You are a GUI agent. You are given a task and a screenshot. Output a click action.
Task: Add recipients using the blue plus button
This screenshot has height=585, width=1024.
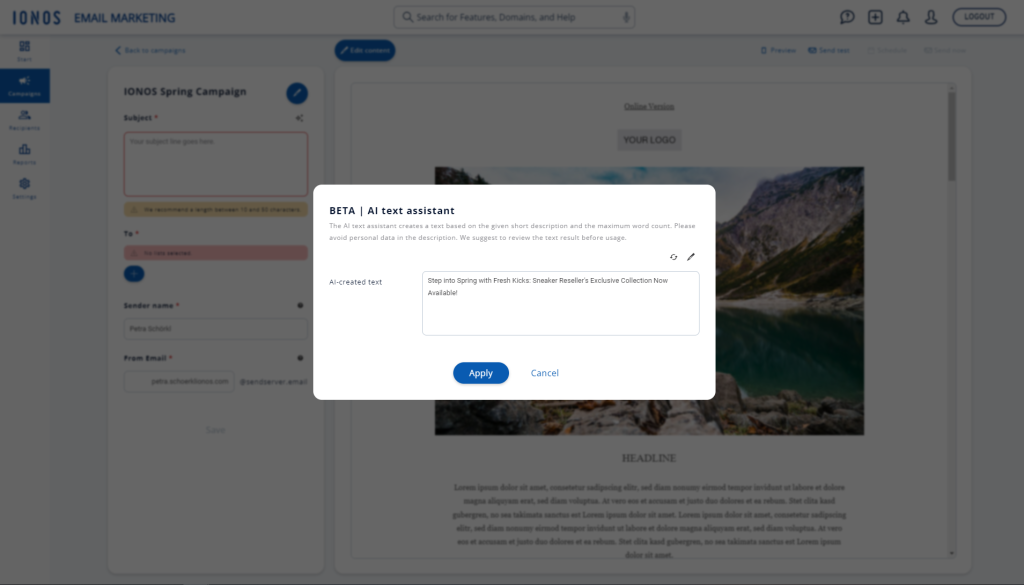click(133, 274)
